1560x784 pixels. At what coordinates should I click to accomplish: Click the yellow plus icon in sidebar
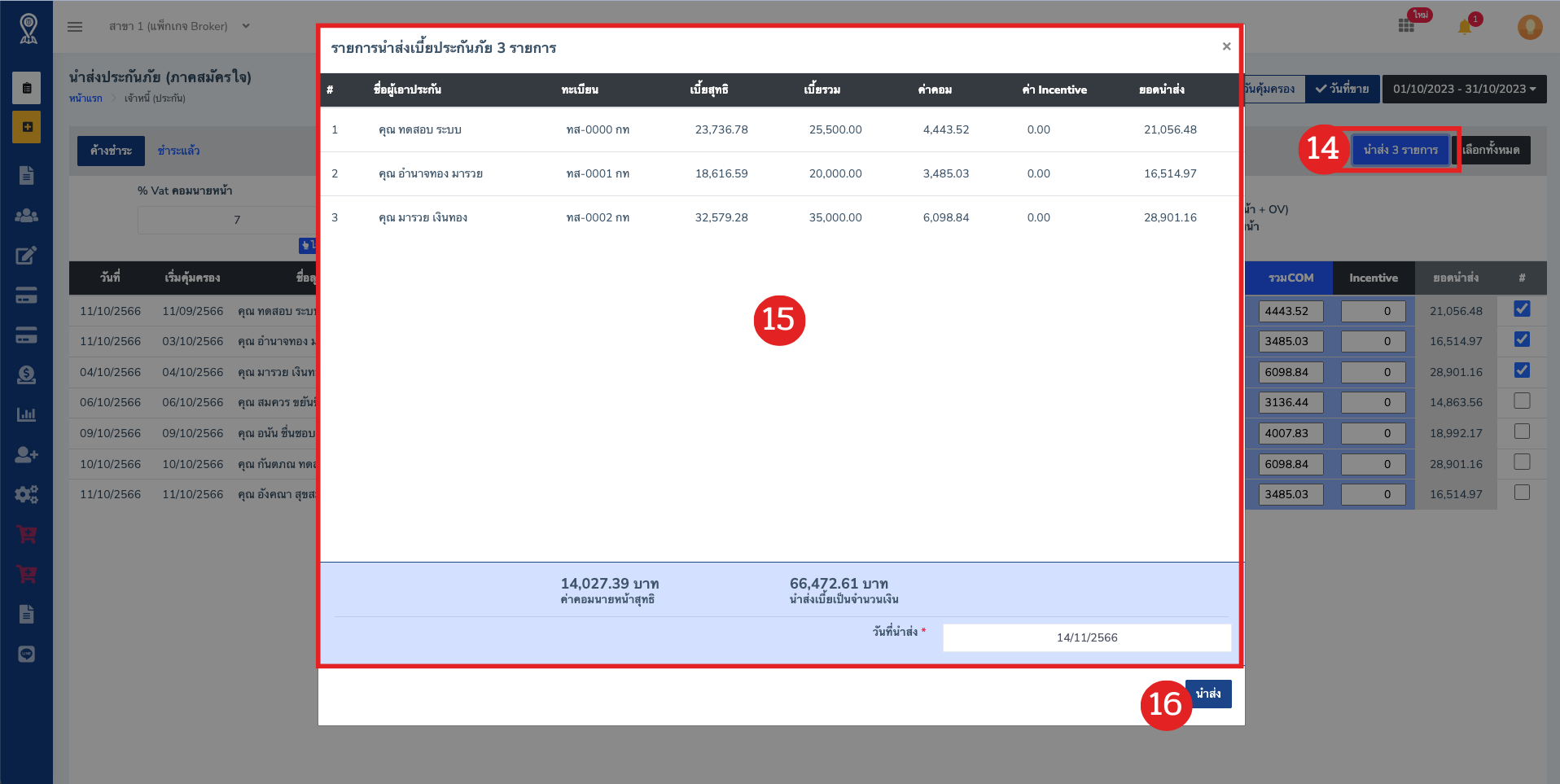[26, 127]
